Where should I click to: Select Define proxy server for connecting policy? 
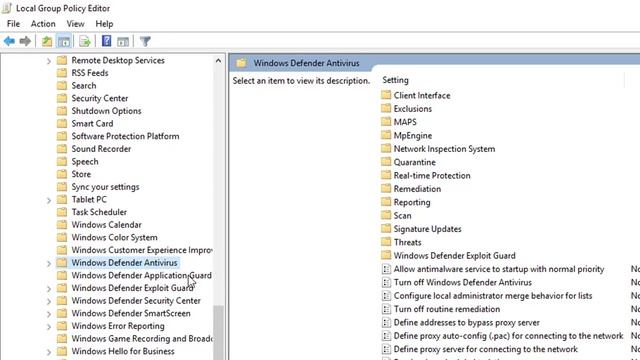[485, 349]
